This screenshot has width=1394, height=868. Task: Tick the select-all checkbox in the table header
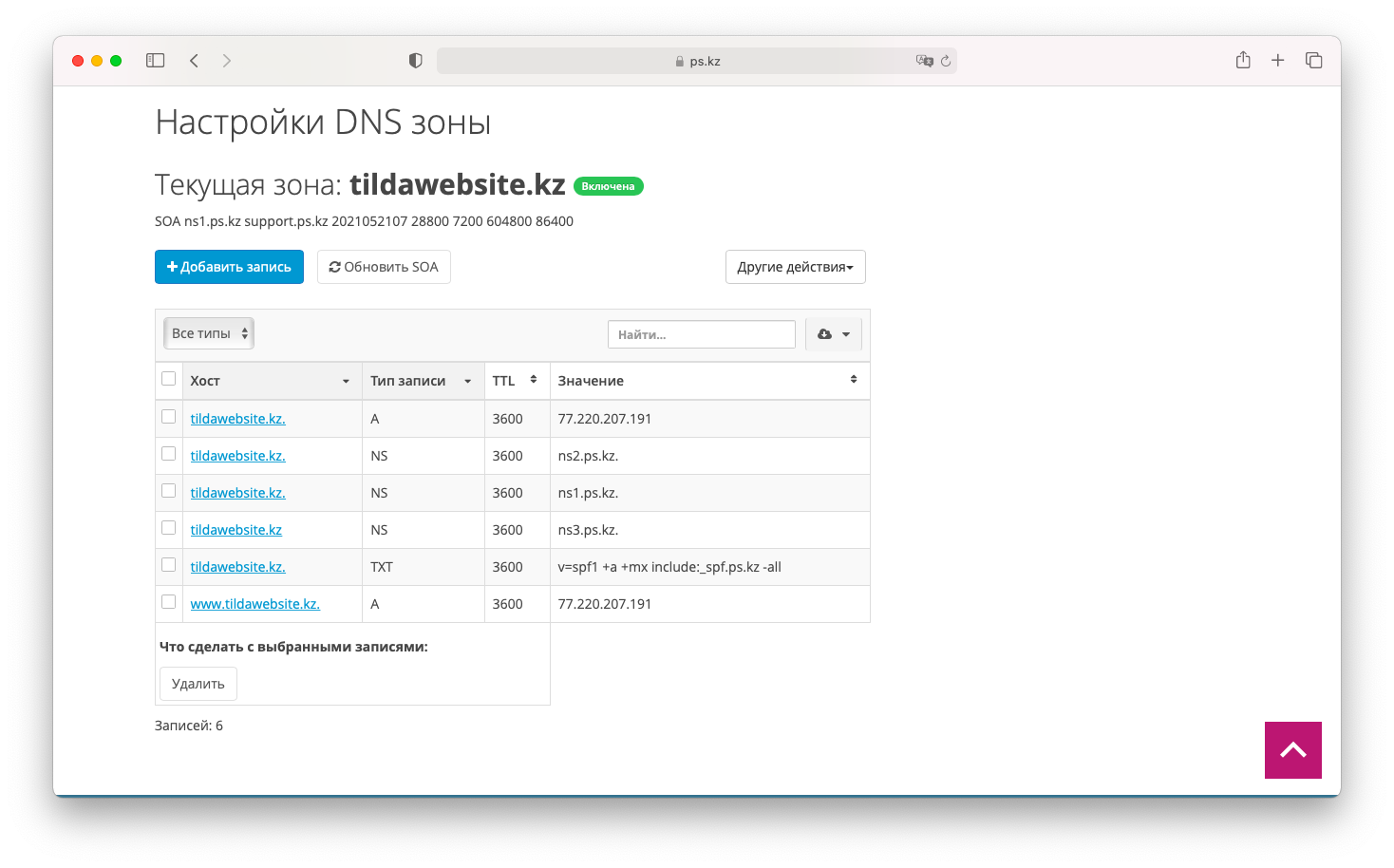[169, 379]
